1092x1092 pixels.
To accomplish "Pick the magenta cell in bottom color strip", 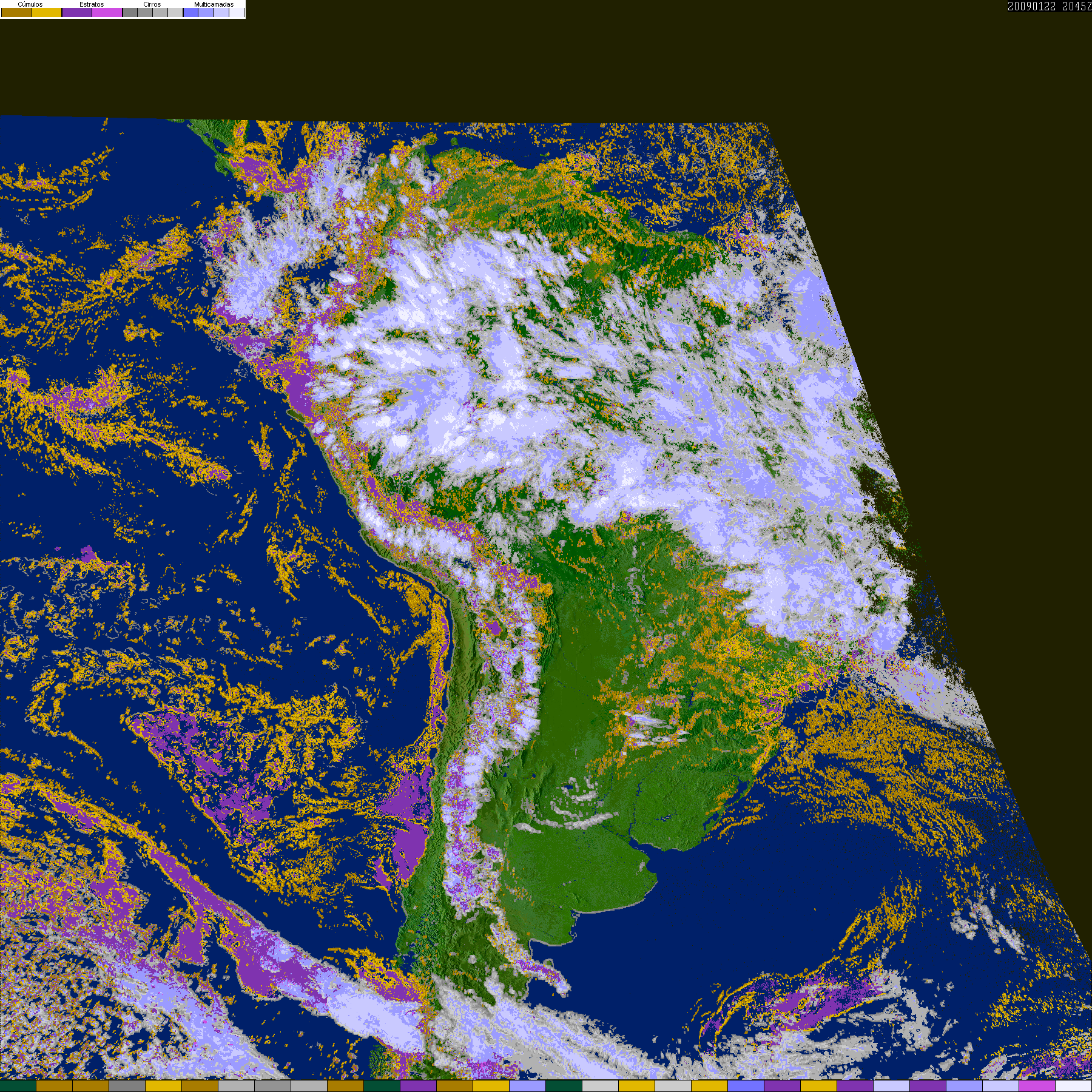I will pyautogui.click(x=1037, y=1086).
